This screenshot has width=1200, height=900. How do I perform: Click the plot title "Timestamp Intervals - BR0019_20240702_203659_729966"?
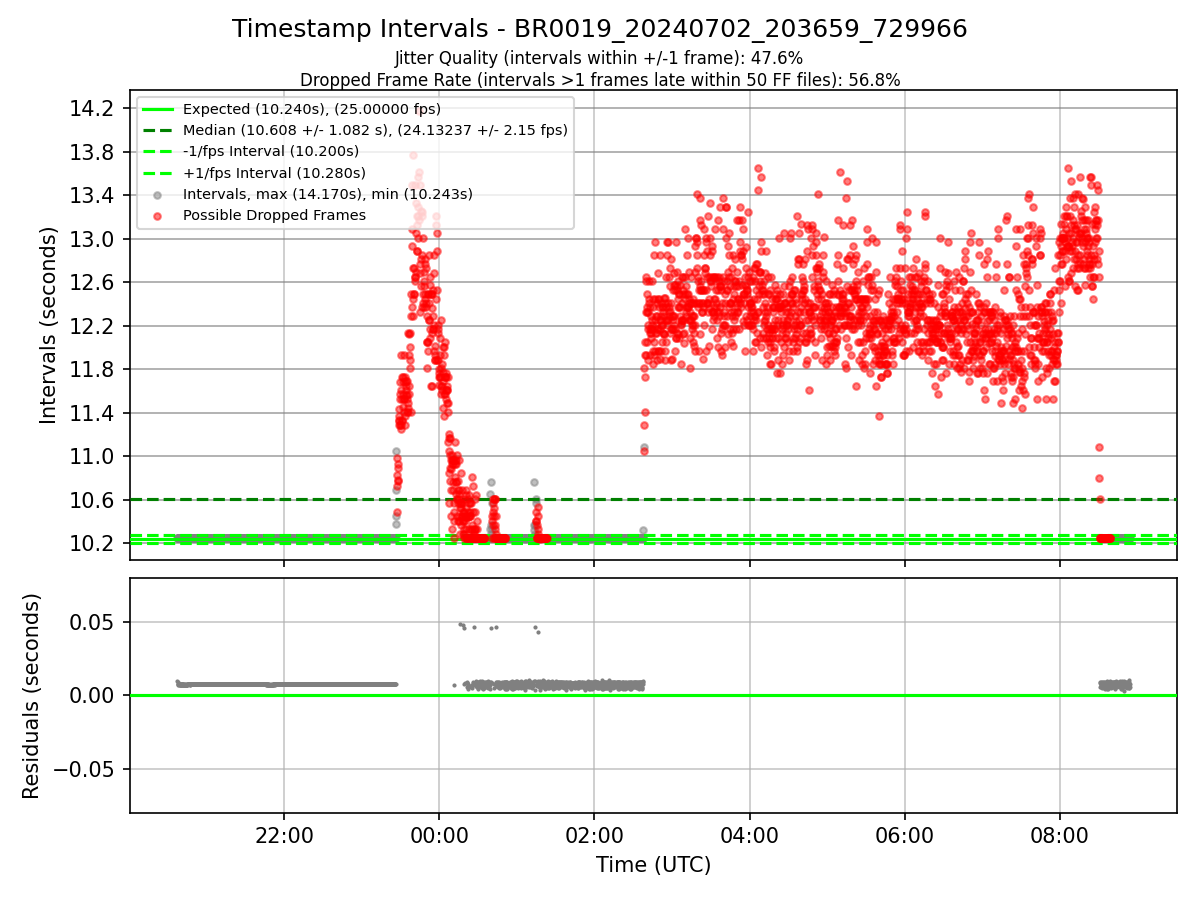(600, 29)
